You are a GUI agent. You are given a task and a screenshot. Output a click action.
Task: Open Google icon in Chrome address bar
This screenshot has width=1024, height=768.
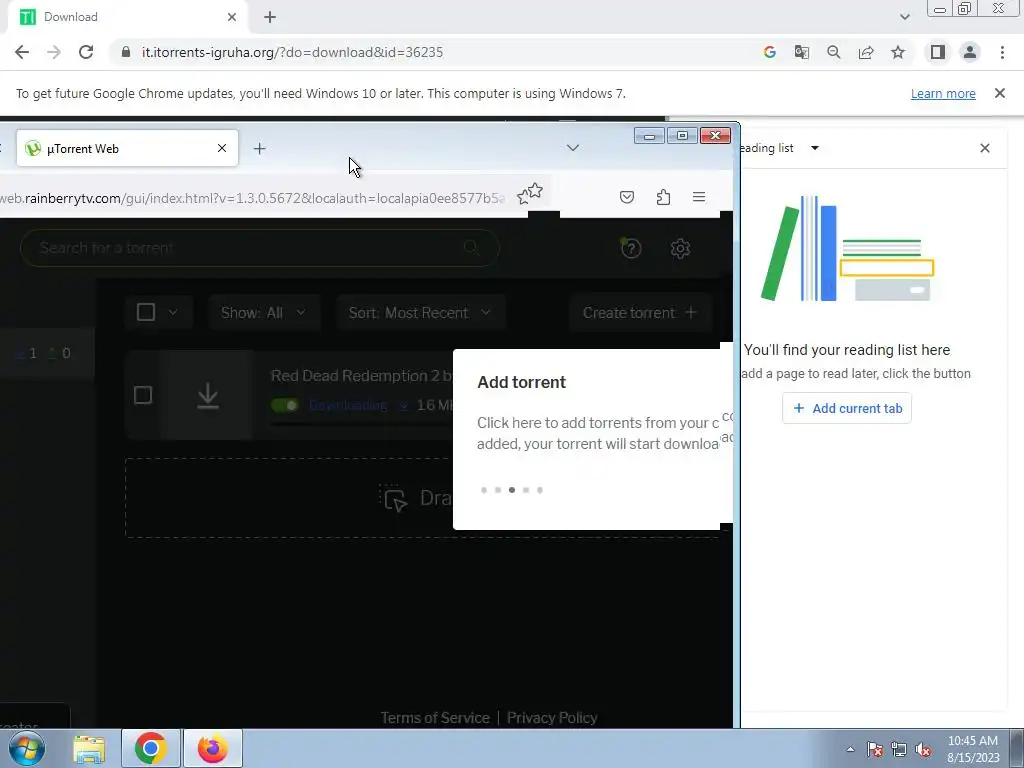[x=769, y=52]
